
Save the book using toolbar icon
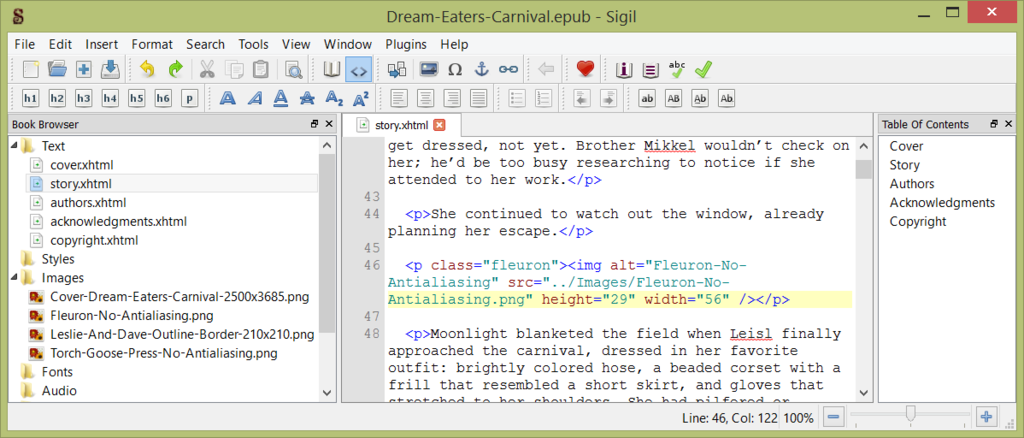coord(111,69)
